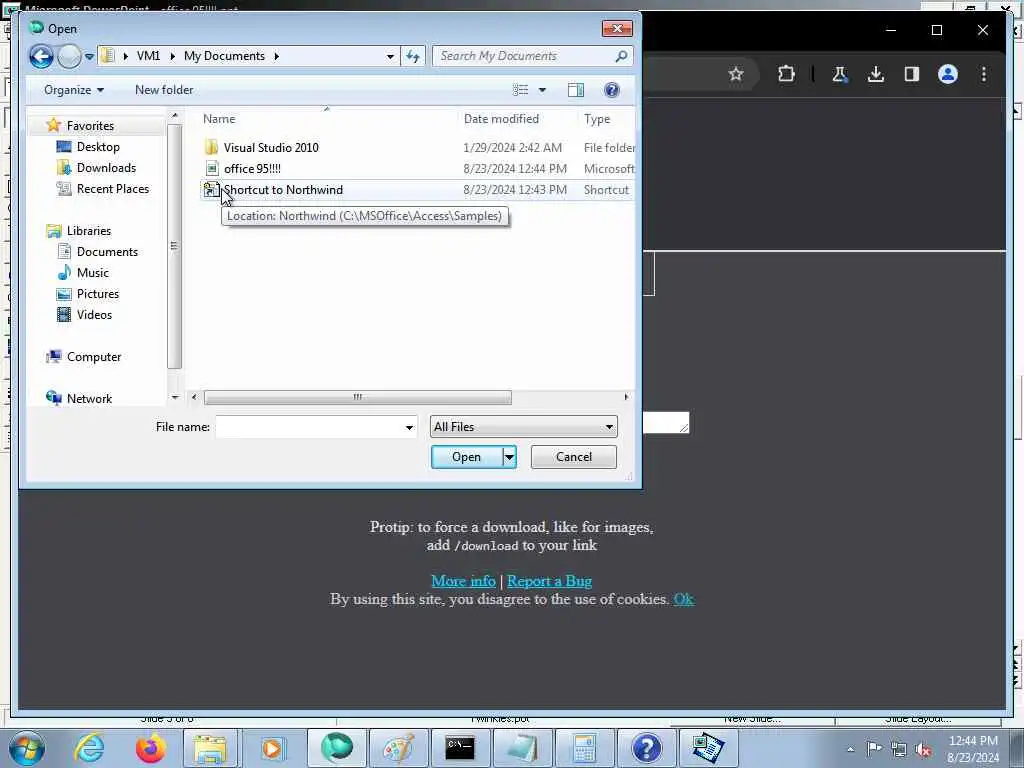Open Firefox from taskbar
Image resolution: width=1024 pixels, height=768 pixels.
150,748
